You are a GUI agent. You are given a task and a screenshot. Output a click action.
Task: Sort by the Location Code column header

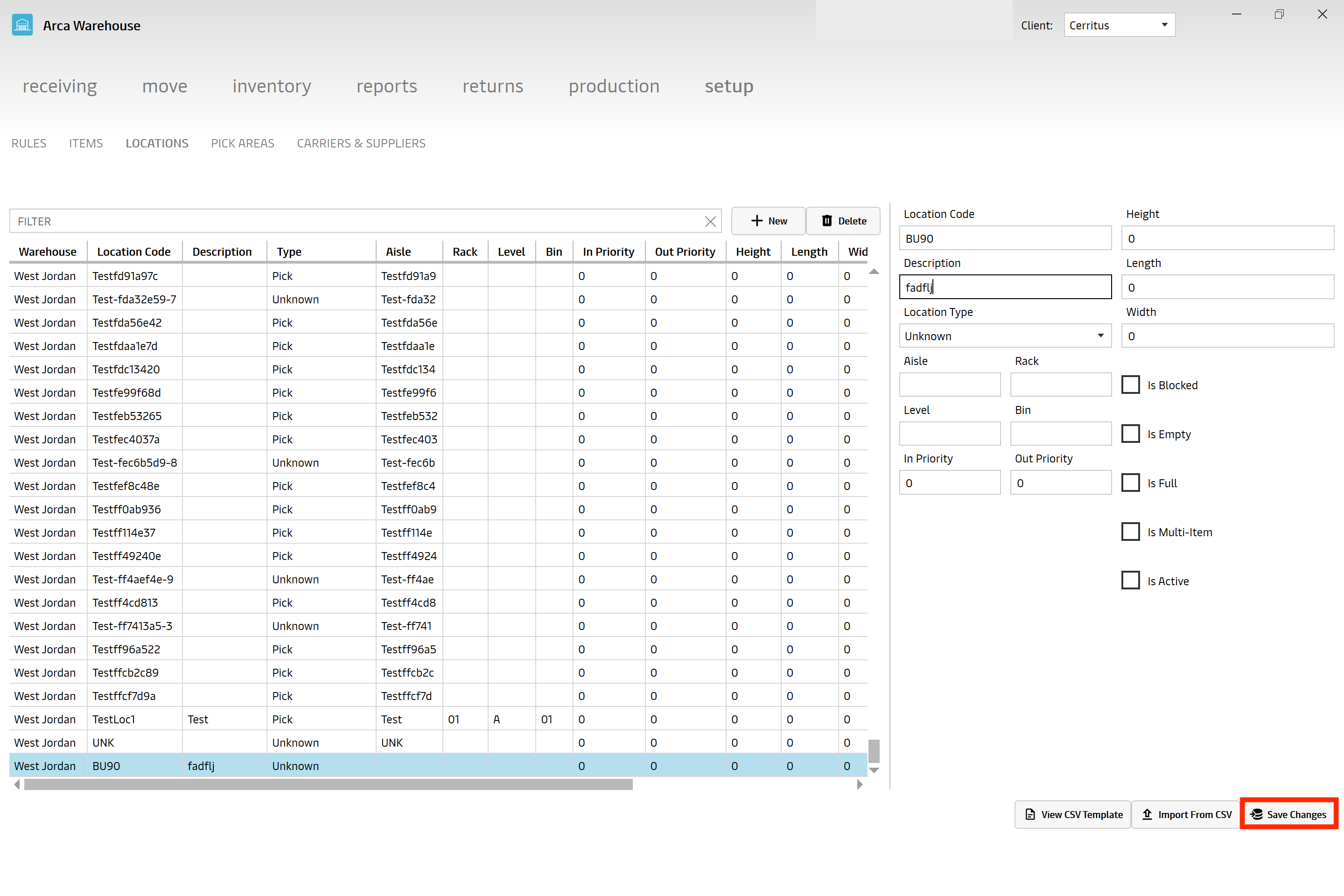point(134,252)
